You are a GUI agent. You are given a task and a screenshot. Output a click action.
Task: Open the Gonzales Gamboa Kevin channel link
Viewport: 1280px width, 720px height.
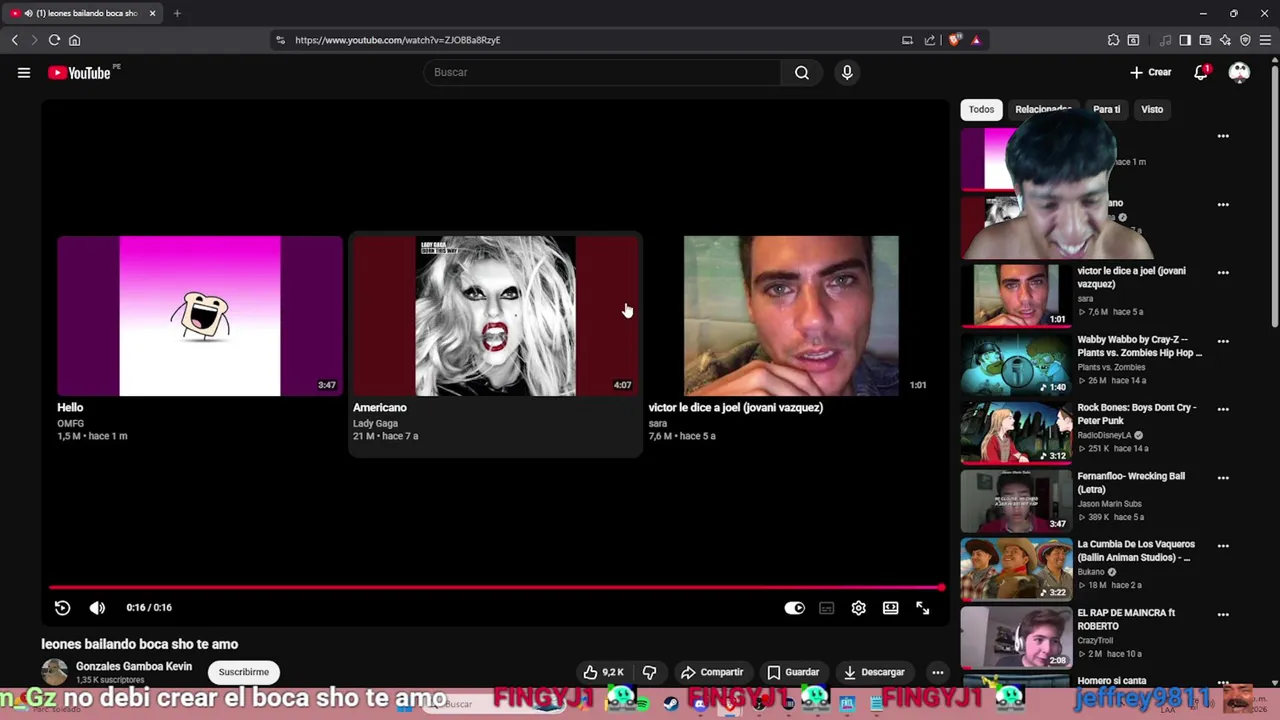134,666
